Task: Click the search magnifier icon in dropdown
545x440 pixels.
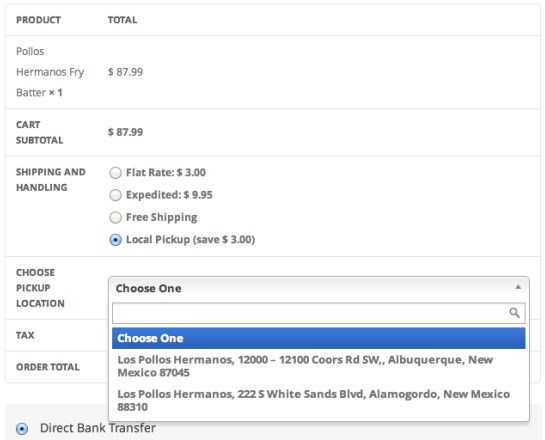Action: point(514,313)
